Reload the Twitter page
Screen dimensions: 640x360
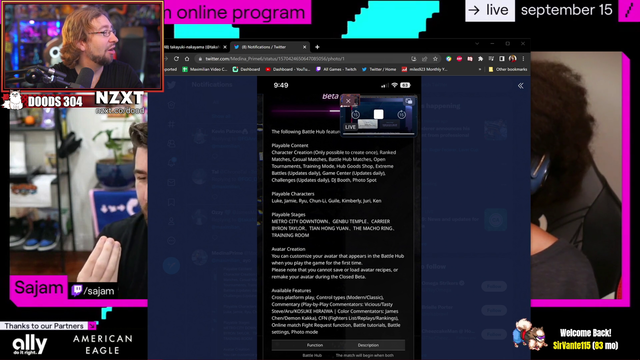coord(176,59)
